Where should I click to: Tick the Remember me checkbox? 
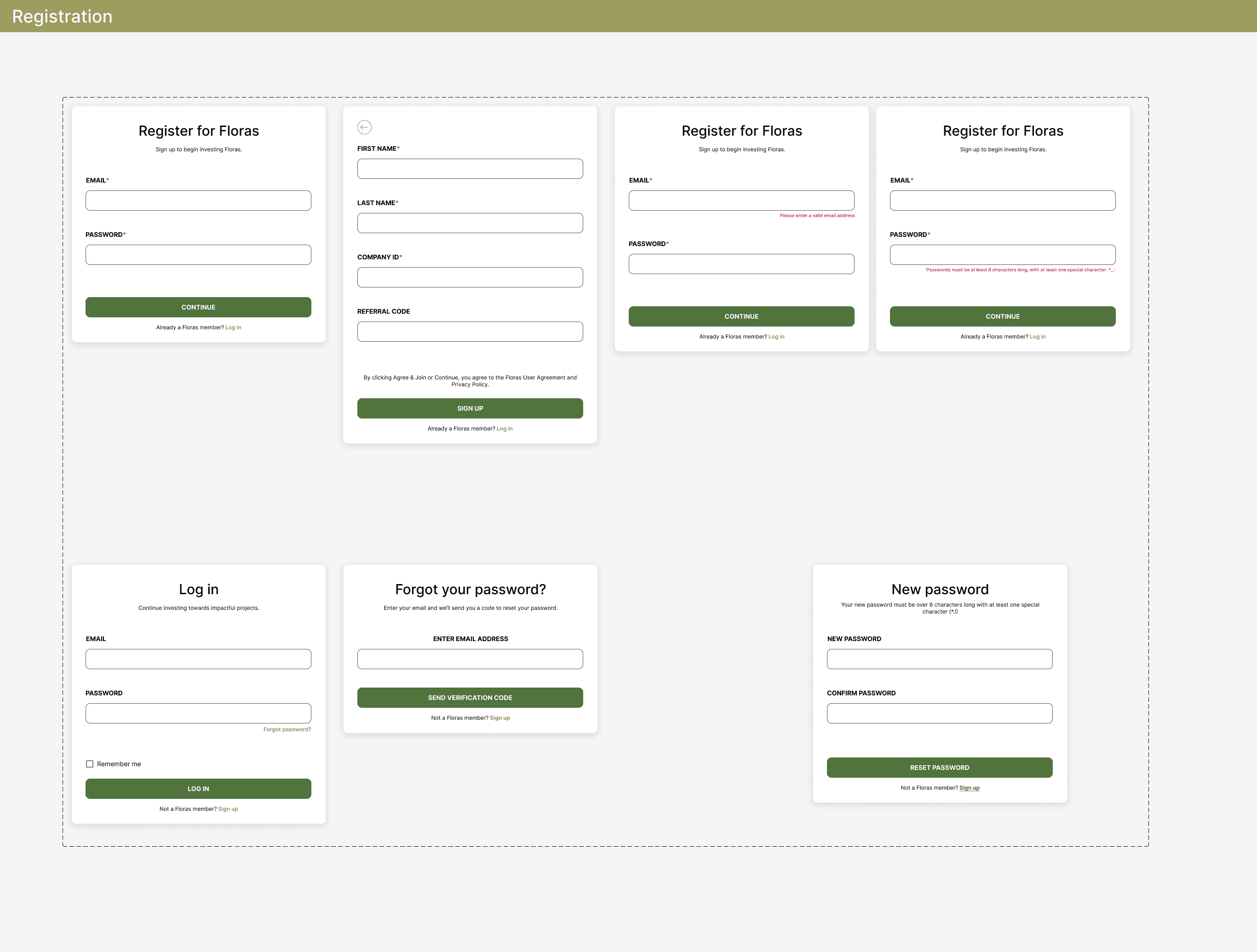click(x=90, y=764)
